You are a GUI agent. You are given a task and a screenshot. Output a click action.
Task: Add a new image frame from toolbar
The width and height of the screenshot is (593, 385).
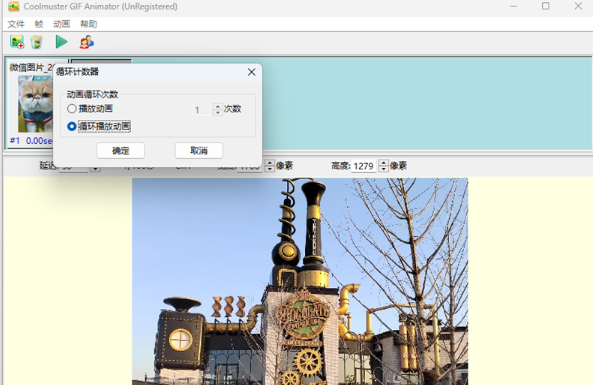point(17,42)
